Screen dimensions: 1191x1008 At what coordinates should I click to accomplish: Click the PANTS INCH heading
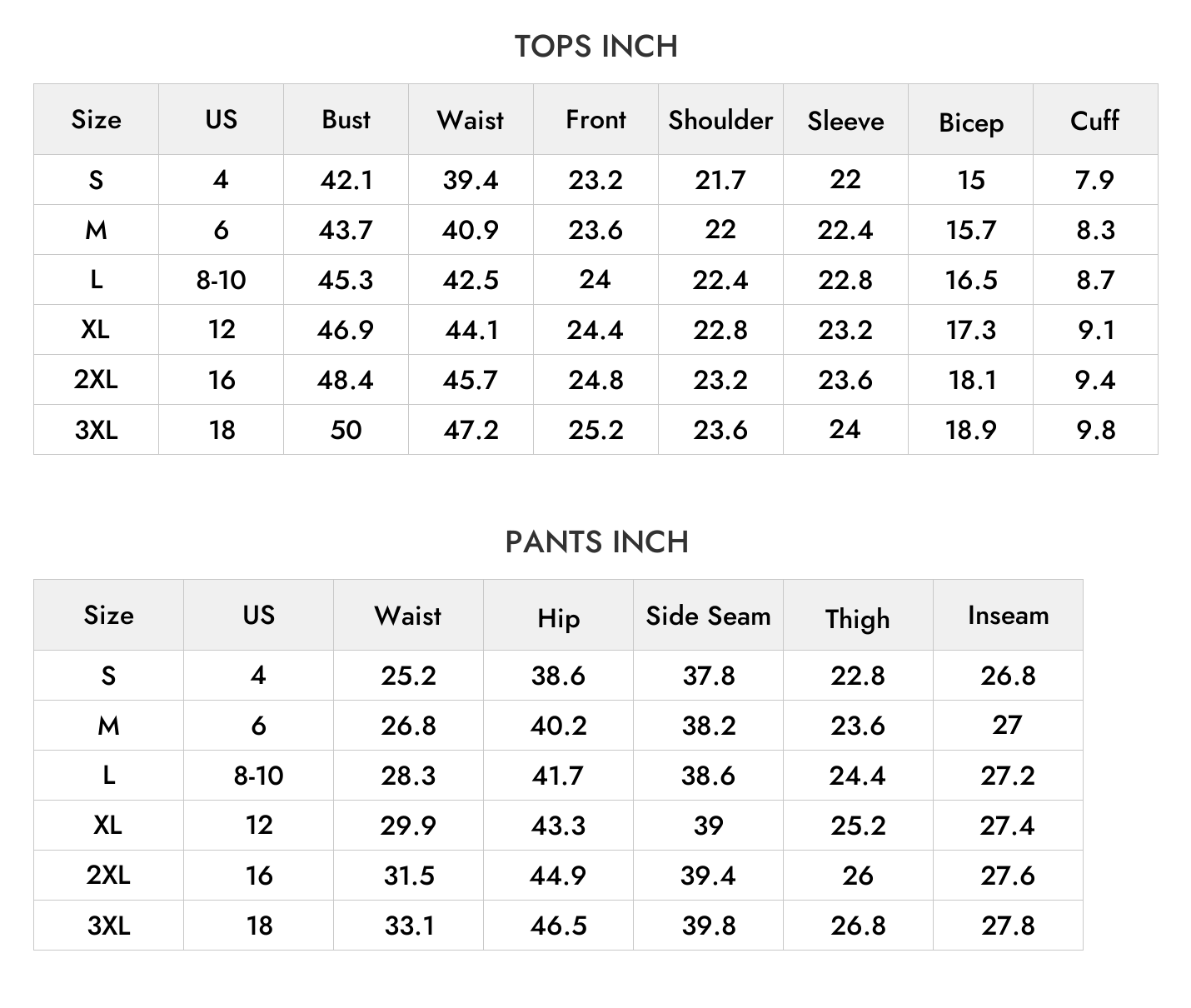596,542
